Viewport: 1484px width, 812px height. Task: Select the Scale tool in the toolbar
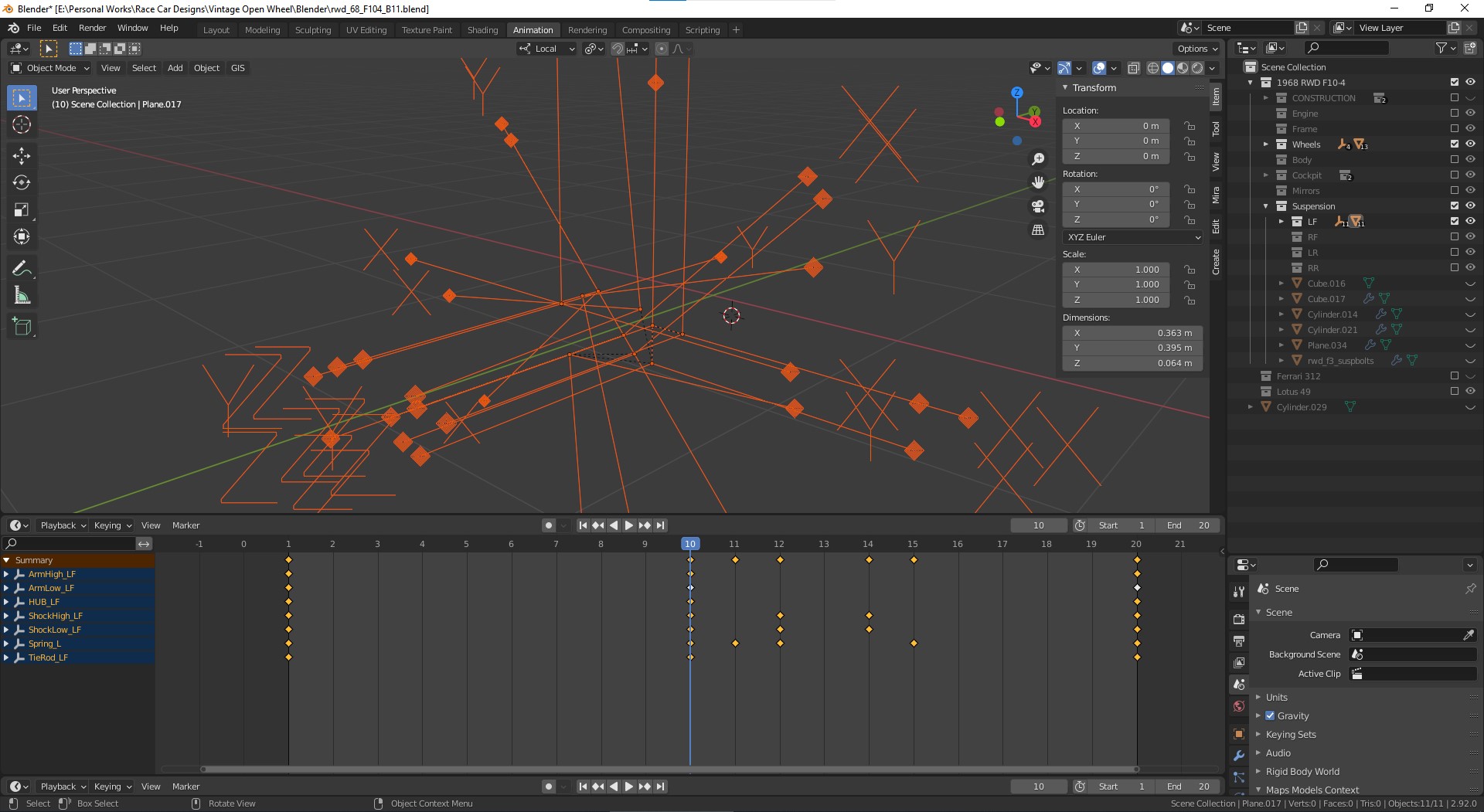[22, 210]
